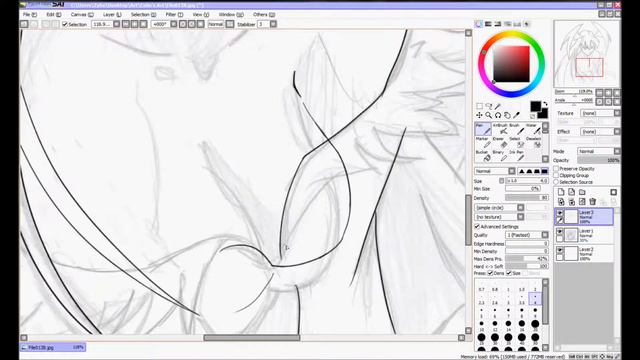
Task: Select the Brush tool
Action: [x=516, y=129]
